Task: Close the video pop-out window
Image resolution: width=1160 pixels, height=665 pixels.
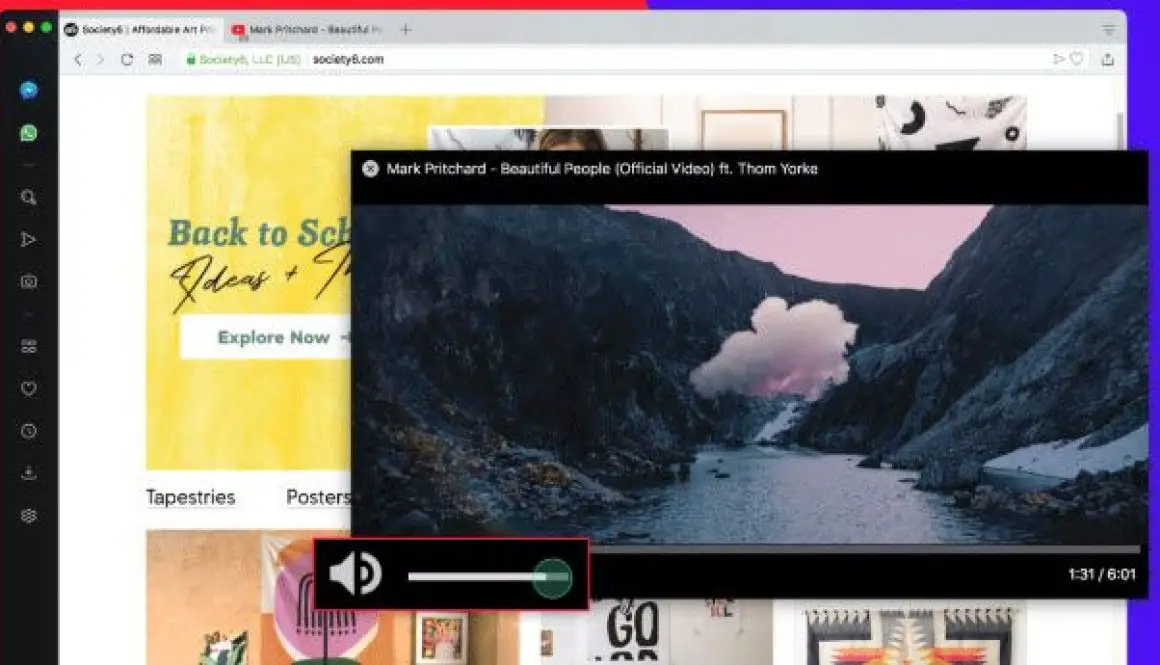Action: (x=370, y=169)
